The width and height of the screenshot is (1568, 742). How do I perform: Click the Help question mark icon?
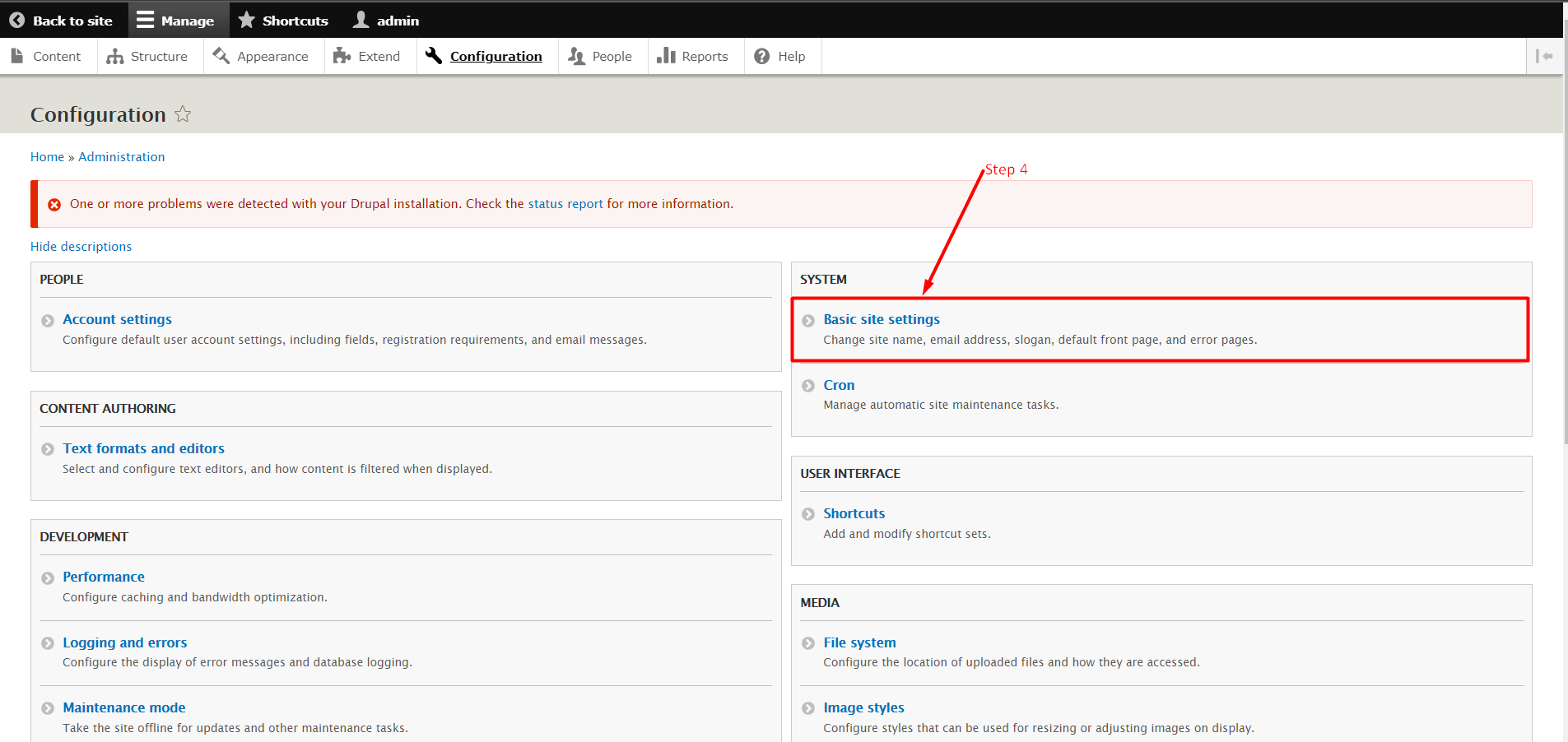(762, 56)
